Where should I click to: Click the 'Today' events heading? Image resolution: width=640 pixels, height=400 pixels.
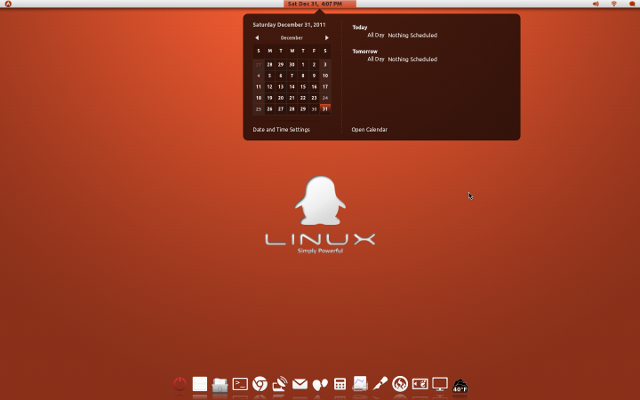tap(360, 27)
